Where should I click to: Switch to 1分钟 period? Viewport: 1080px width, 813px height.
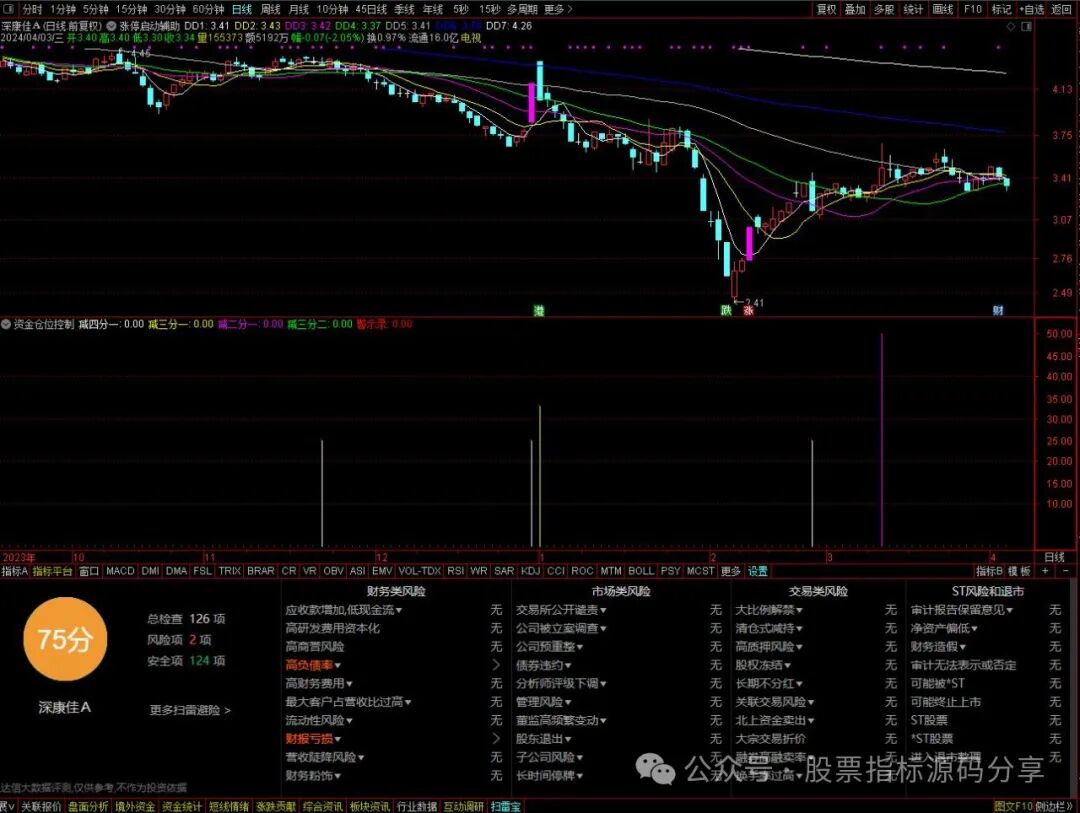[63, 9]
